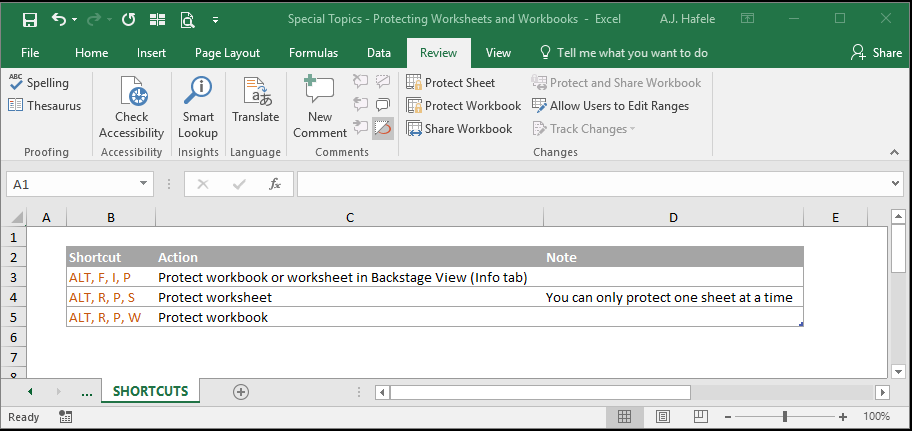Viewport: 912px width, 431px height.
Task: Click the Insert Function fx icon
Action: pos(275,184)
